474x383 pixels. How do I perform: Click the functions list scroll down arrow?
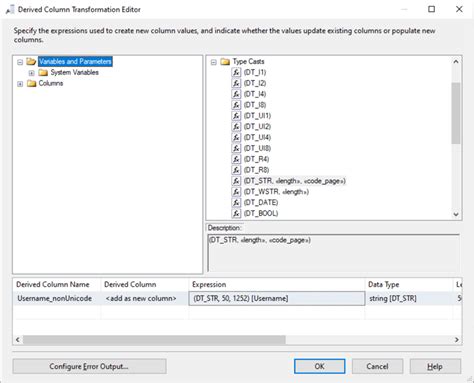[456, 214]
